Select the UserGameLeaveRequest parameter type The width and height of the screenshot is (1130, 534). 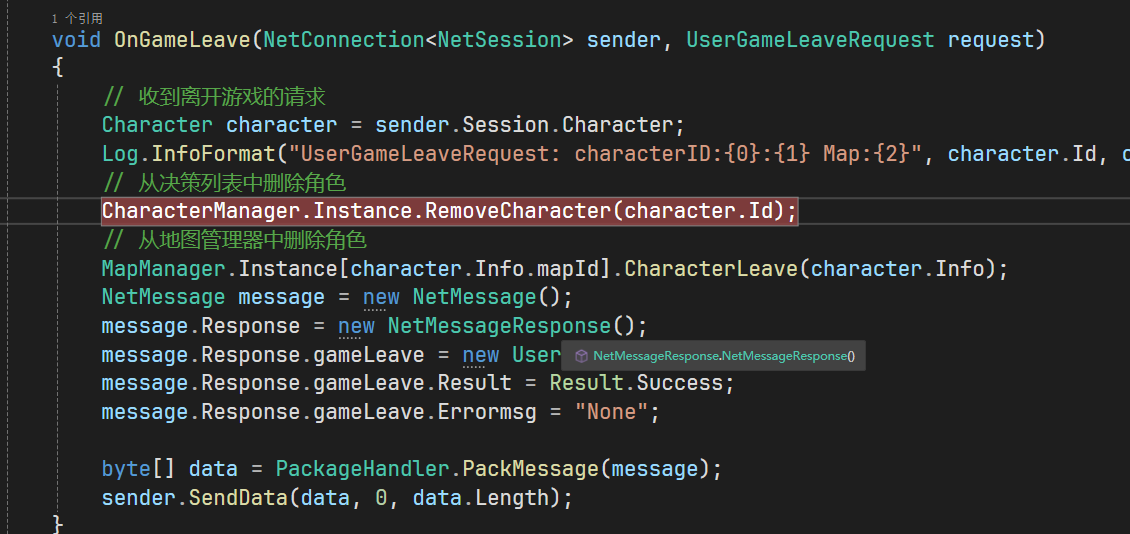point(810,40)
